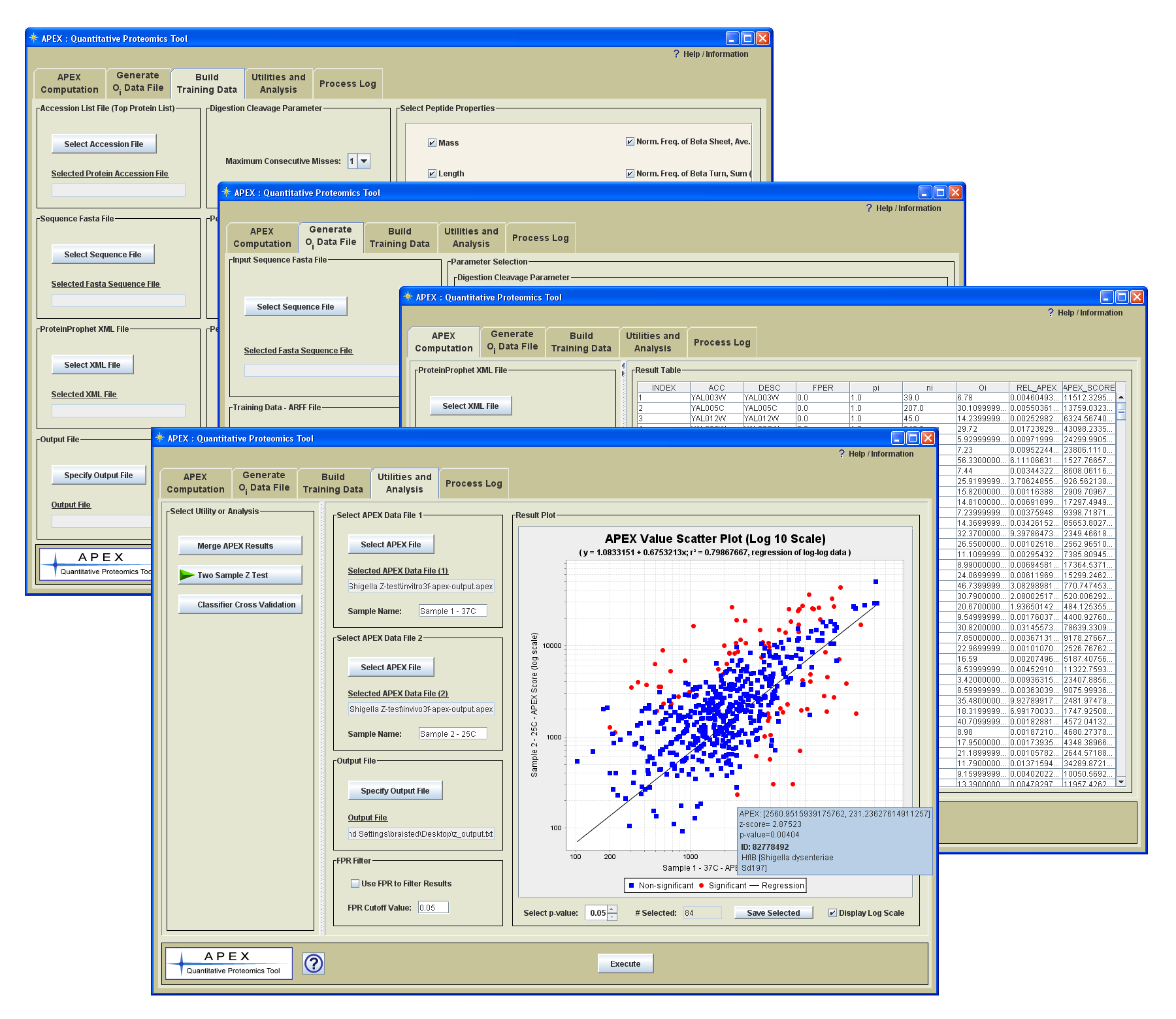Click Specify Output File in front window
The width and height of the screenshot is (1176, 1019).
[x=395, y=791]
